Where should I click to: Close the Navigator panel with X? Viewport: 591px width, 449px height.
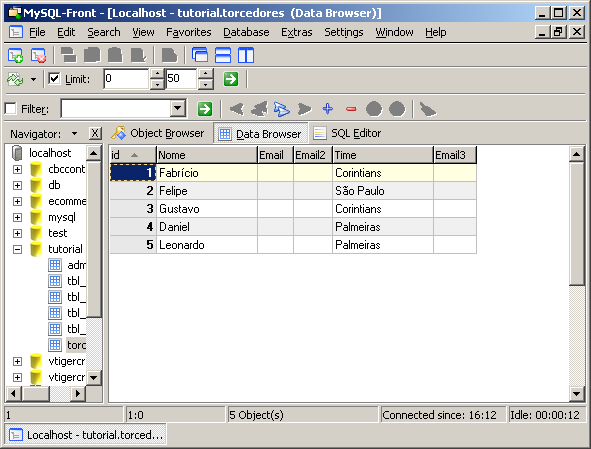point(95,133)
